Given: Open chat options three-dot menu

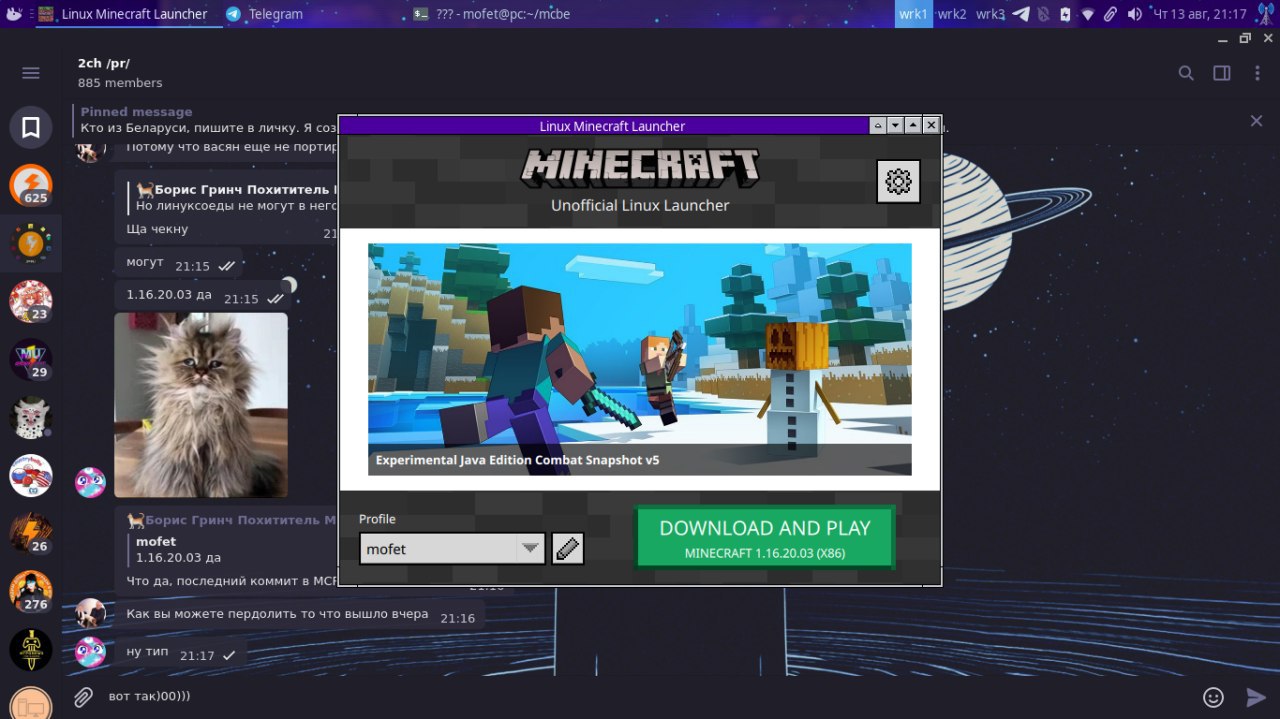Looking at the screenshot, I should 1257,73.
